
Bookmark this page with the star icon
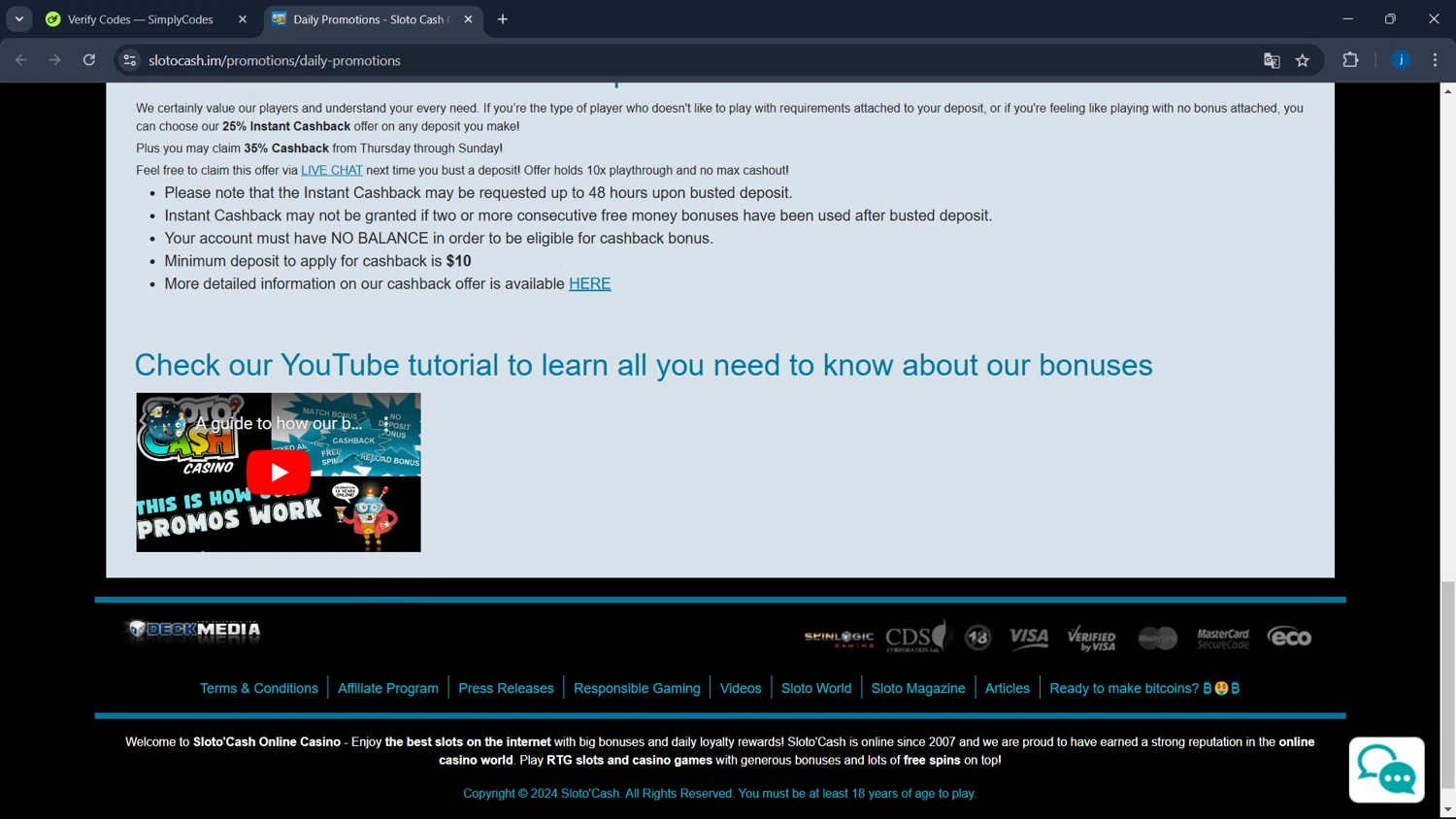(1303, 60)
